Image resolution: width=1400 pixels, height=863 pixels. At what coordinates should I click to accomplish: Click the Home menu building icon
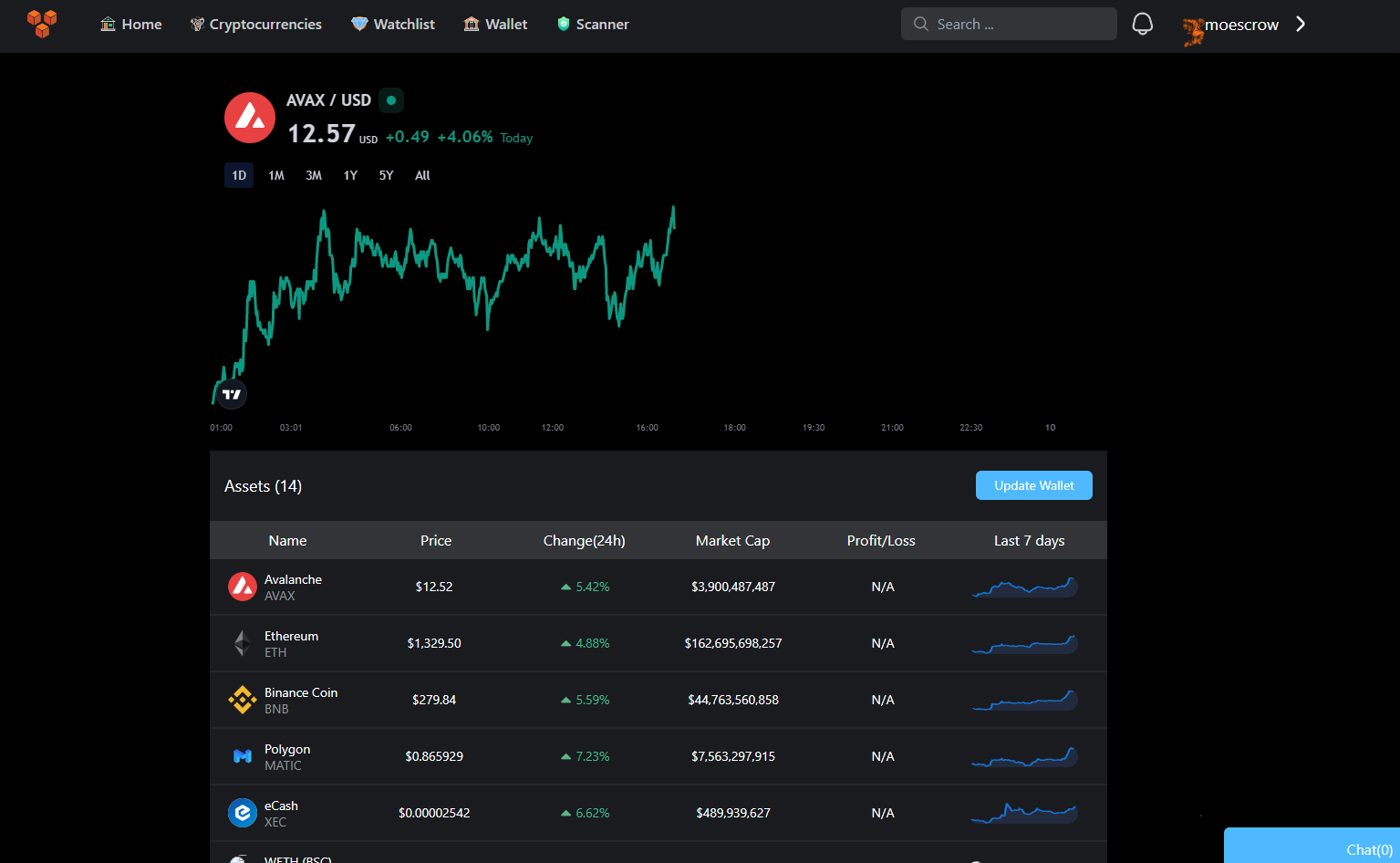coord(108,24)
